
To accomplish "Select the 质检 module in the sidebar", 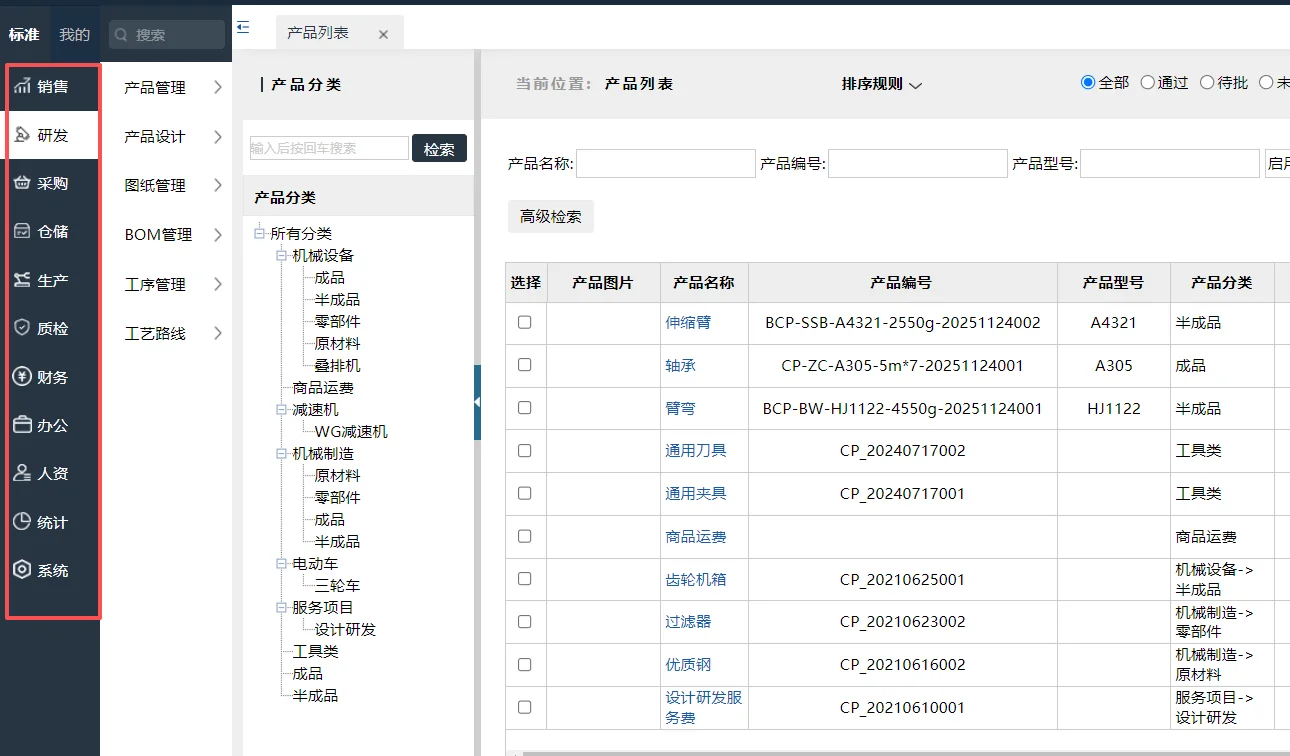I will pyautogui.click(x=50, y=328).
